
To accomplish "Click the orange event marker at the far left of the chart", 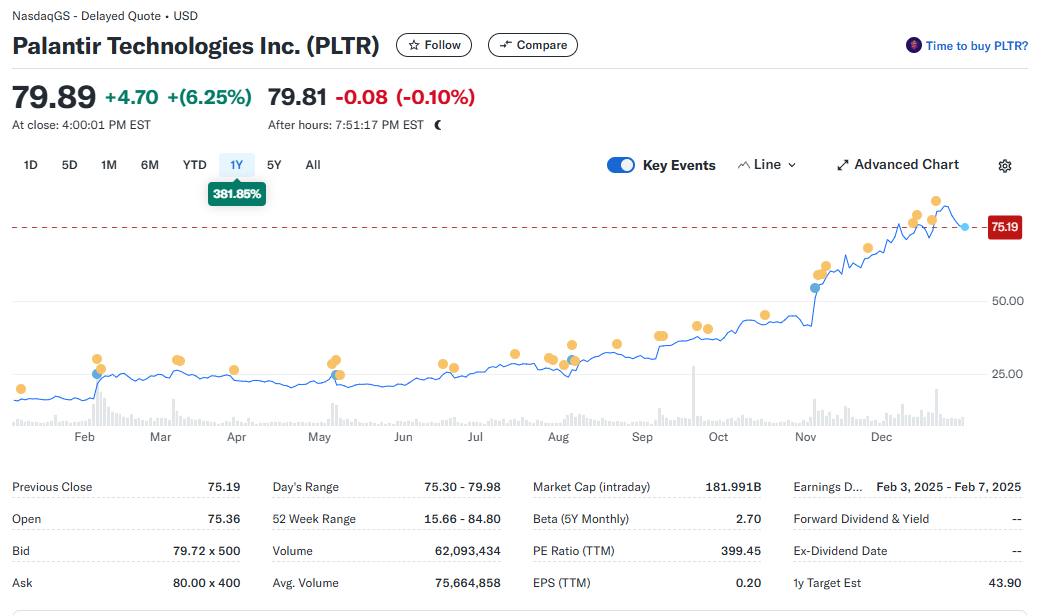I will (21, 389).
